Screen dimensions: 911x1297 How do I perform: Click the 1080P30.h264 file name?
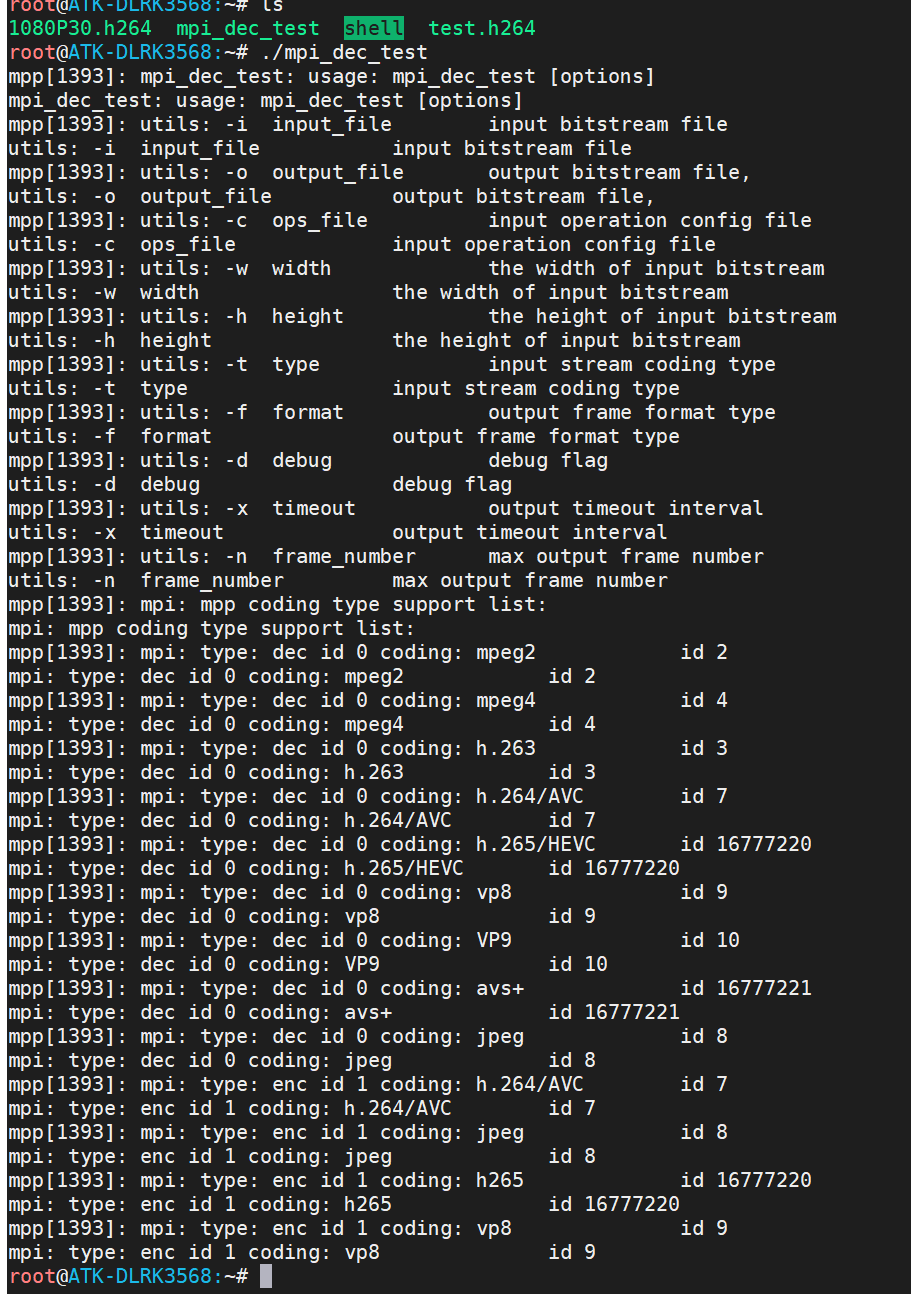pyautogui.click(x=79, y=28)
